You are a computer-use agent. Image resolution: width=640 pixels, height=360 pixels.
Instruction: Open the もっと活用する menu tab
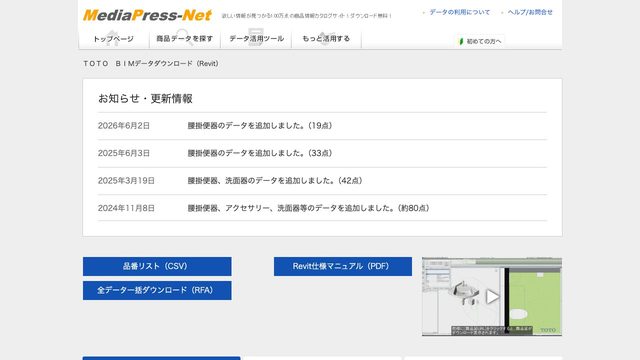pyautogui.click(x=326, y=39)
